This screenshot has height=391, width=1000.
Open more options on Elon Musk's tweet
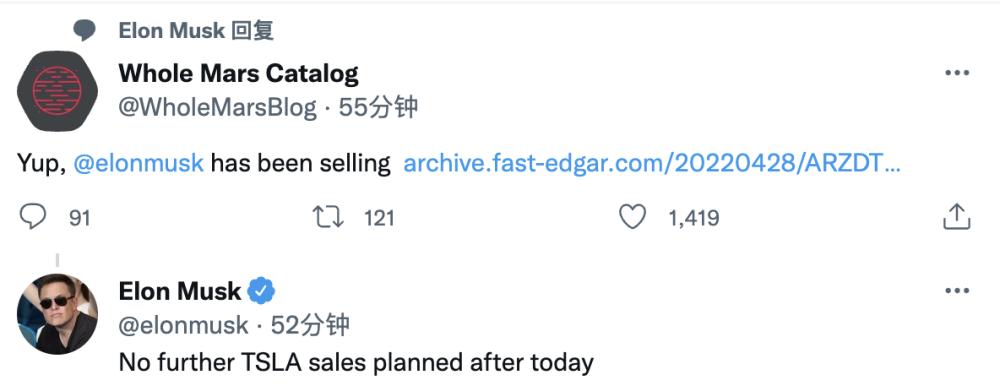coord(957,291)
